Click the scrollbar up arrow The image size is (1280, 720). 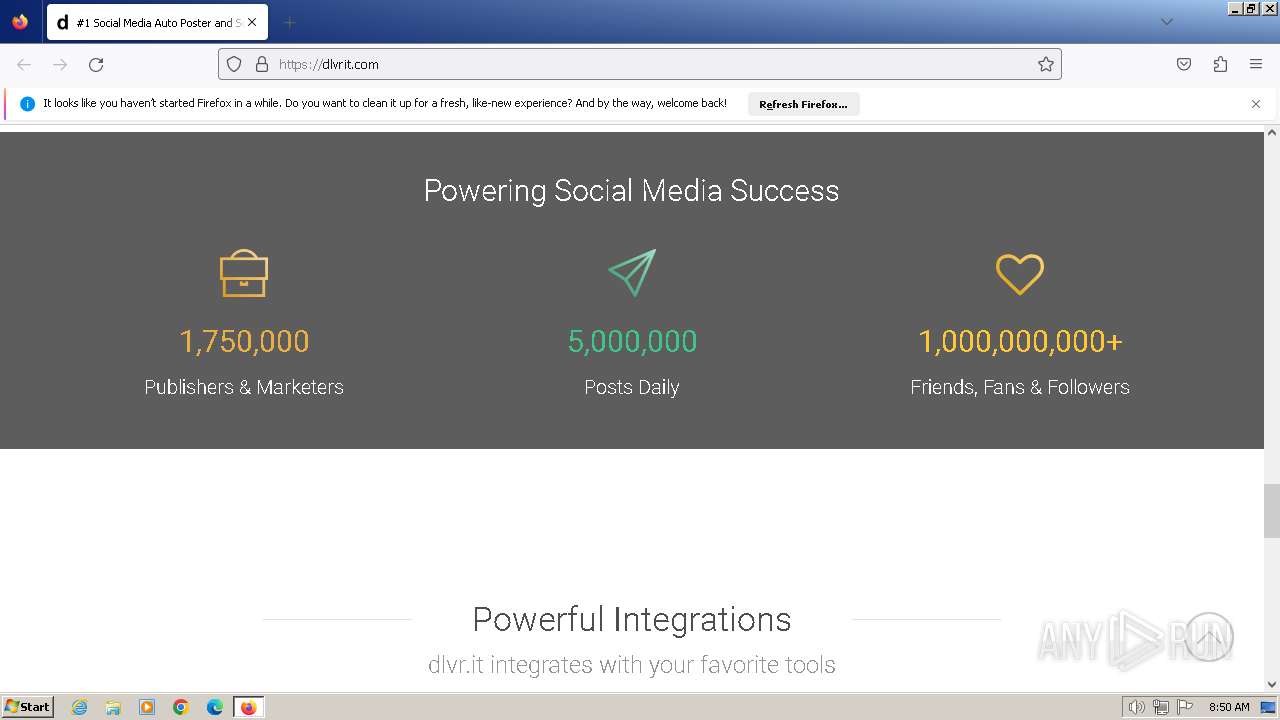(1272, 132)
